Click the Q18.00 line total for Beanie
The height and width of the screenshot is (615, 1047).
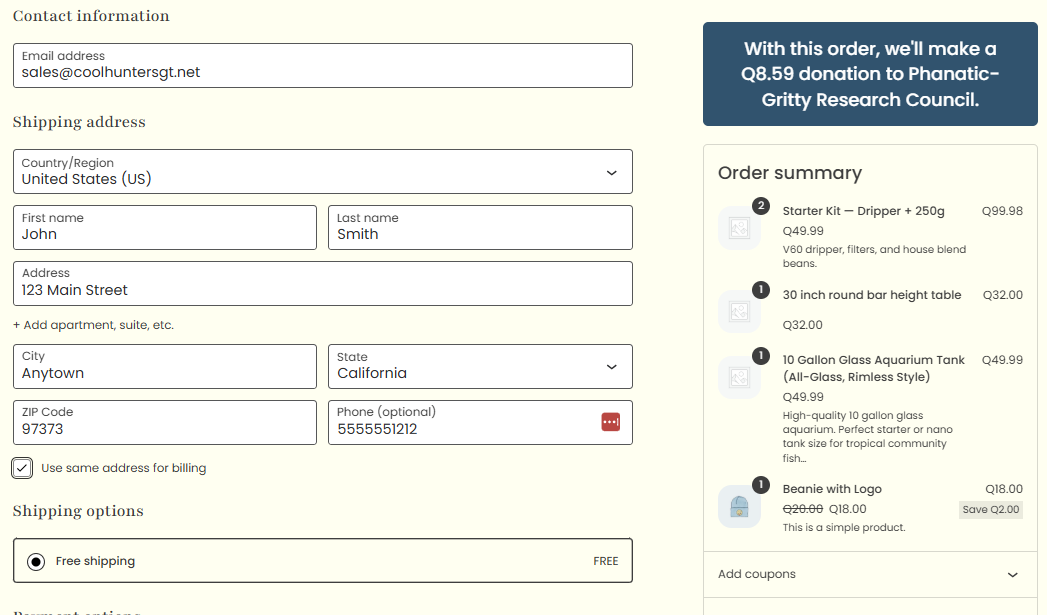(x=1004, y=489)
